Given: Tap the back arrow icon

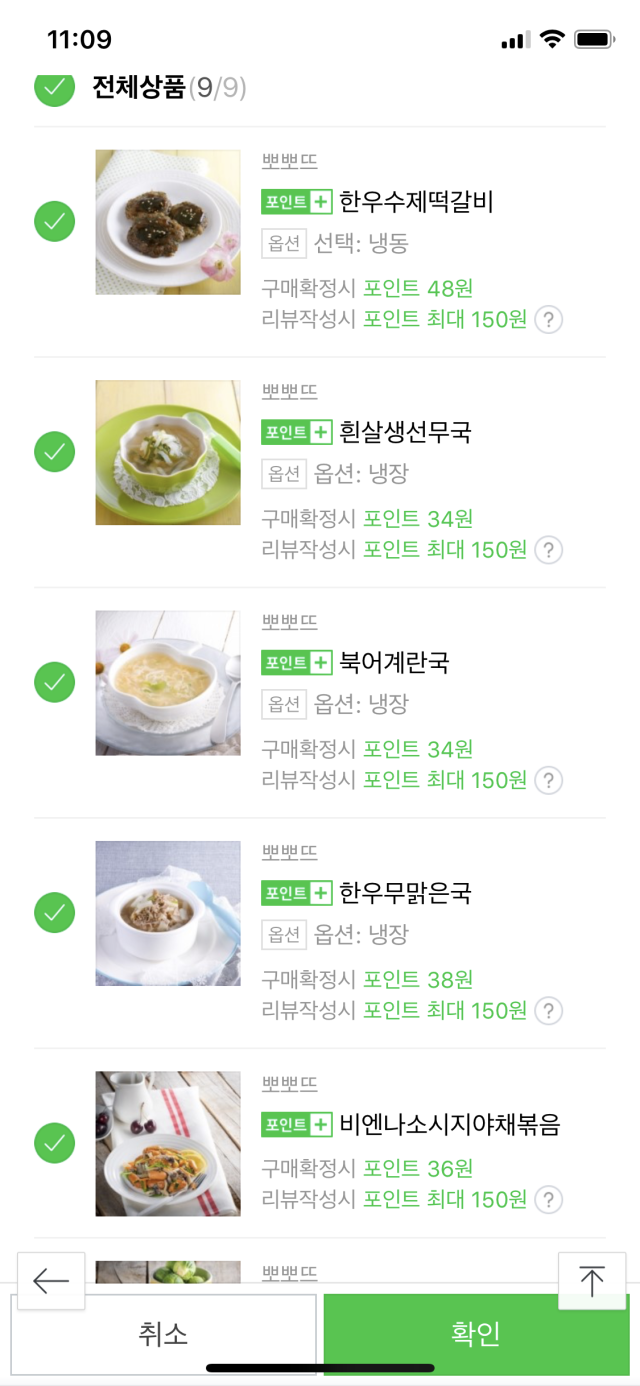Looking at the screenshot, I should click(51, 1281).
